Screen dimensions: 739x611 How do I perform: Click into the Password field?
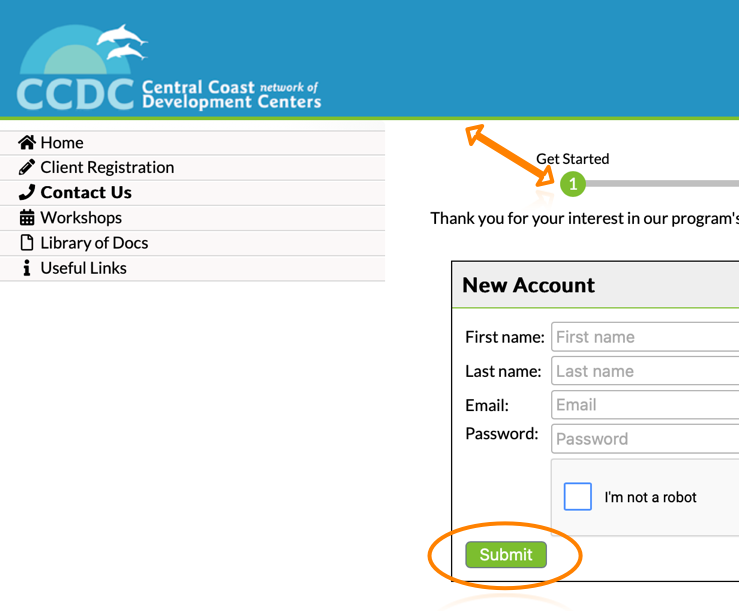click(x=645, y=439)
